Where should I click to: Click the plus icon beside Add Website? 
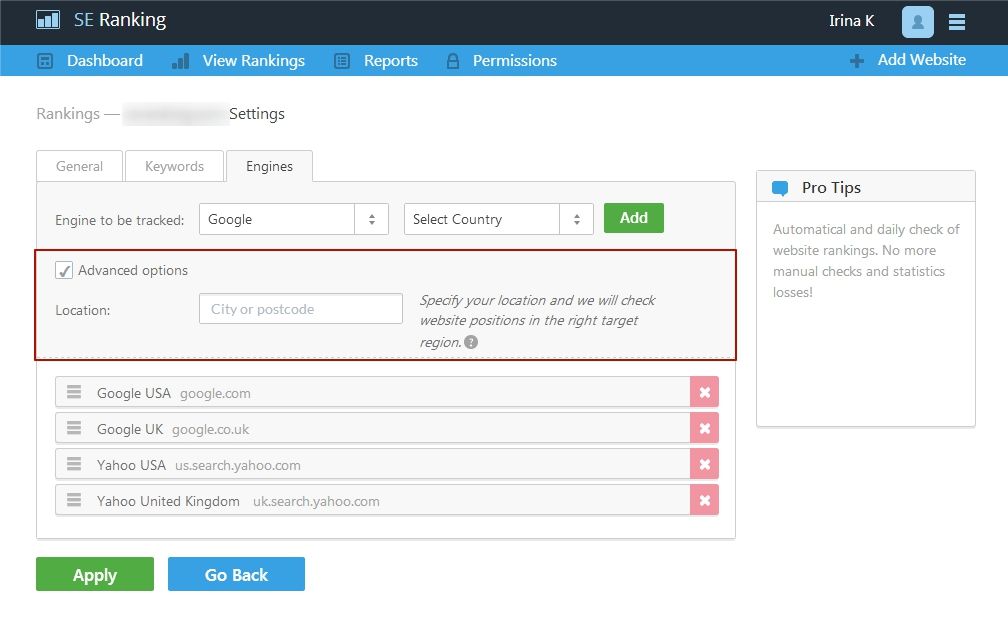tap(856, 61)
